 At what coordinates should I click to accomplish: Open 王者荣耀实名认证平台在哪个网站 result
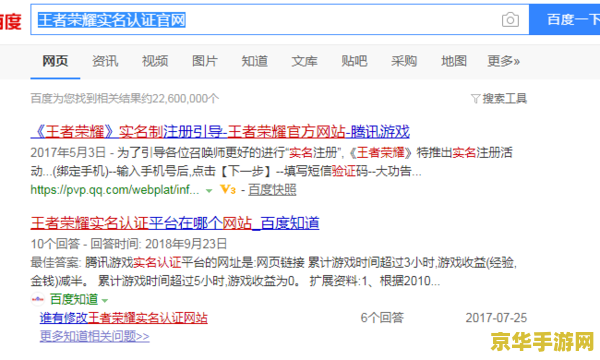(175, 223)
